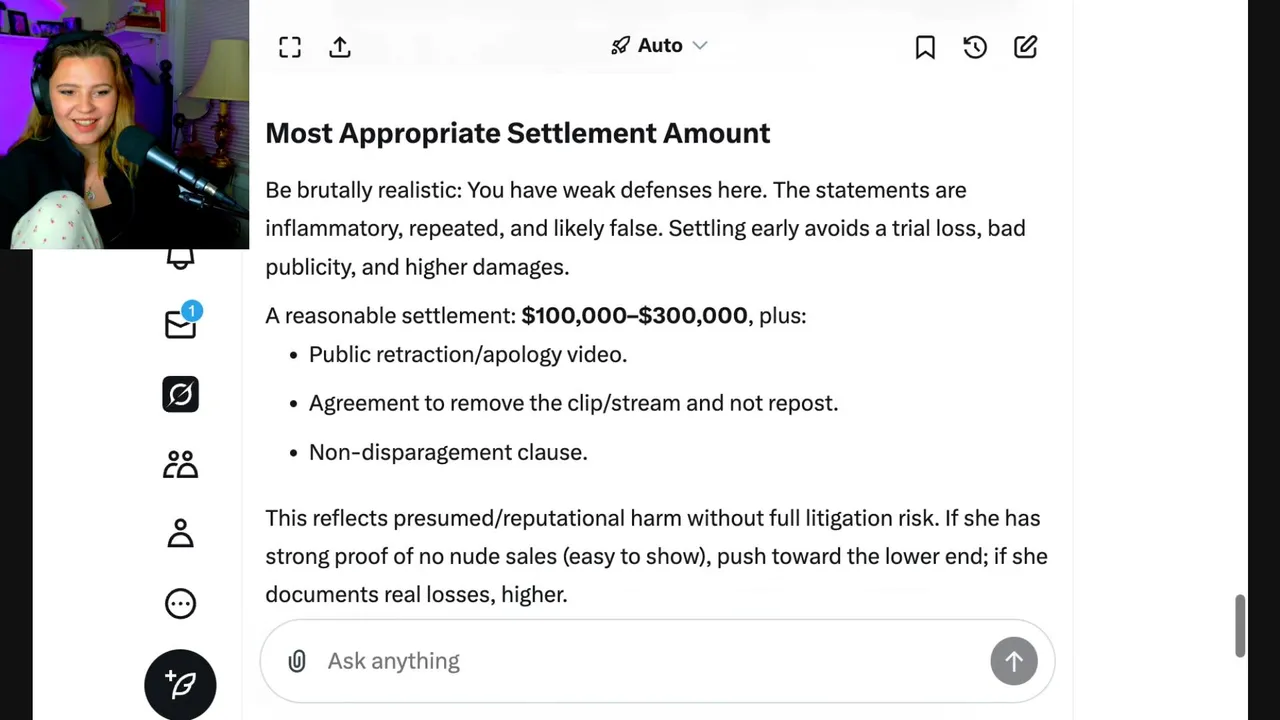Open chat history clock icon
The image size is (1280, 720).
point(975,47)
